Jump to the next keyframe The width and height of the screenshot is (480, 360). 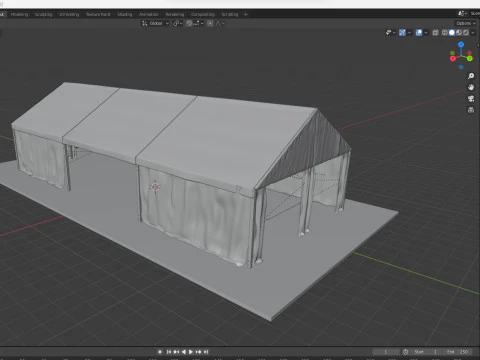coord(198,352)
